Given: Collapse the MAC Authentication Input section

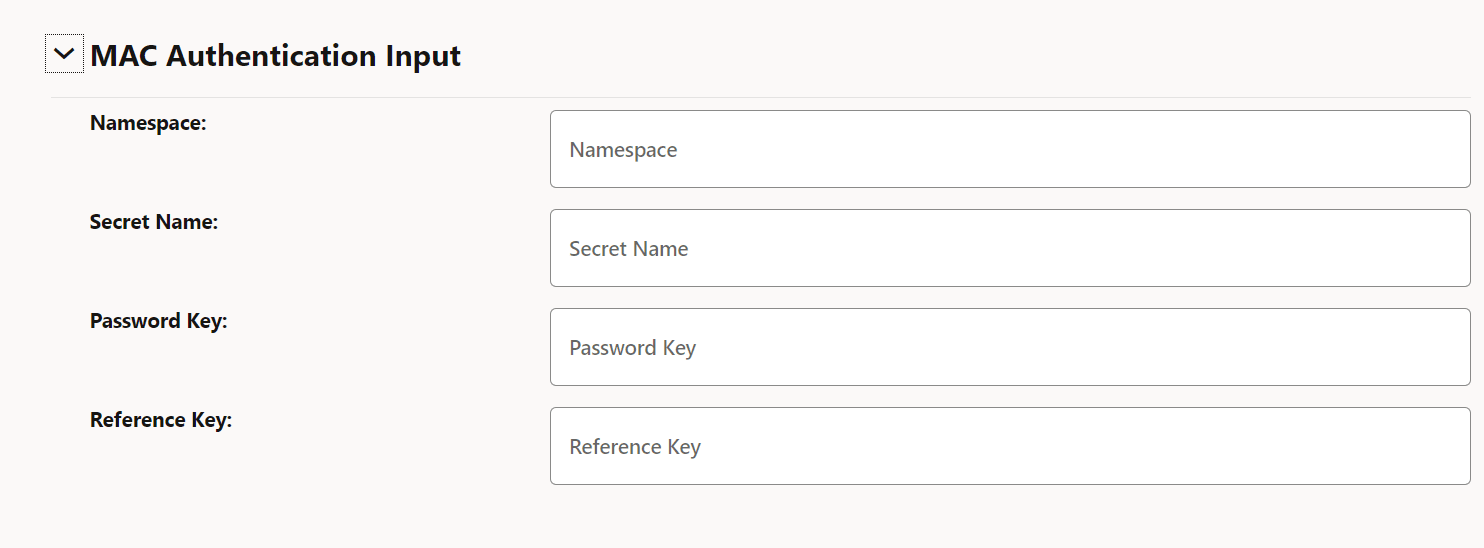Looking at the screenshot, I should (64, 55).
